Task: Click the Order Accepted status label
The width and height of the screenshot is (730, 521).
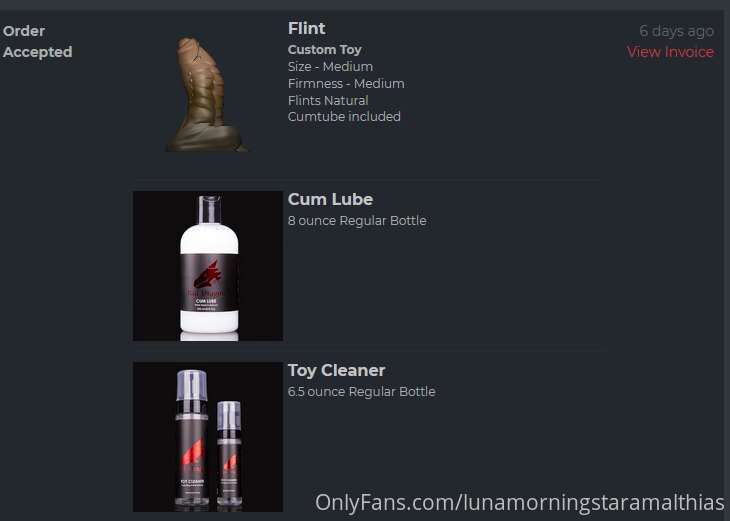Action: click(x=37, y=41)
